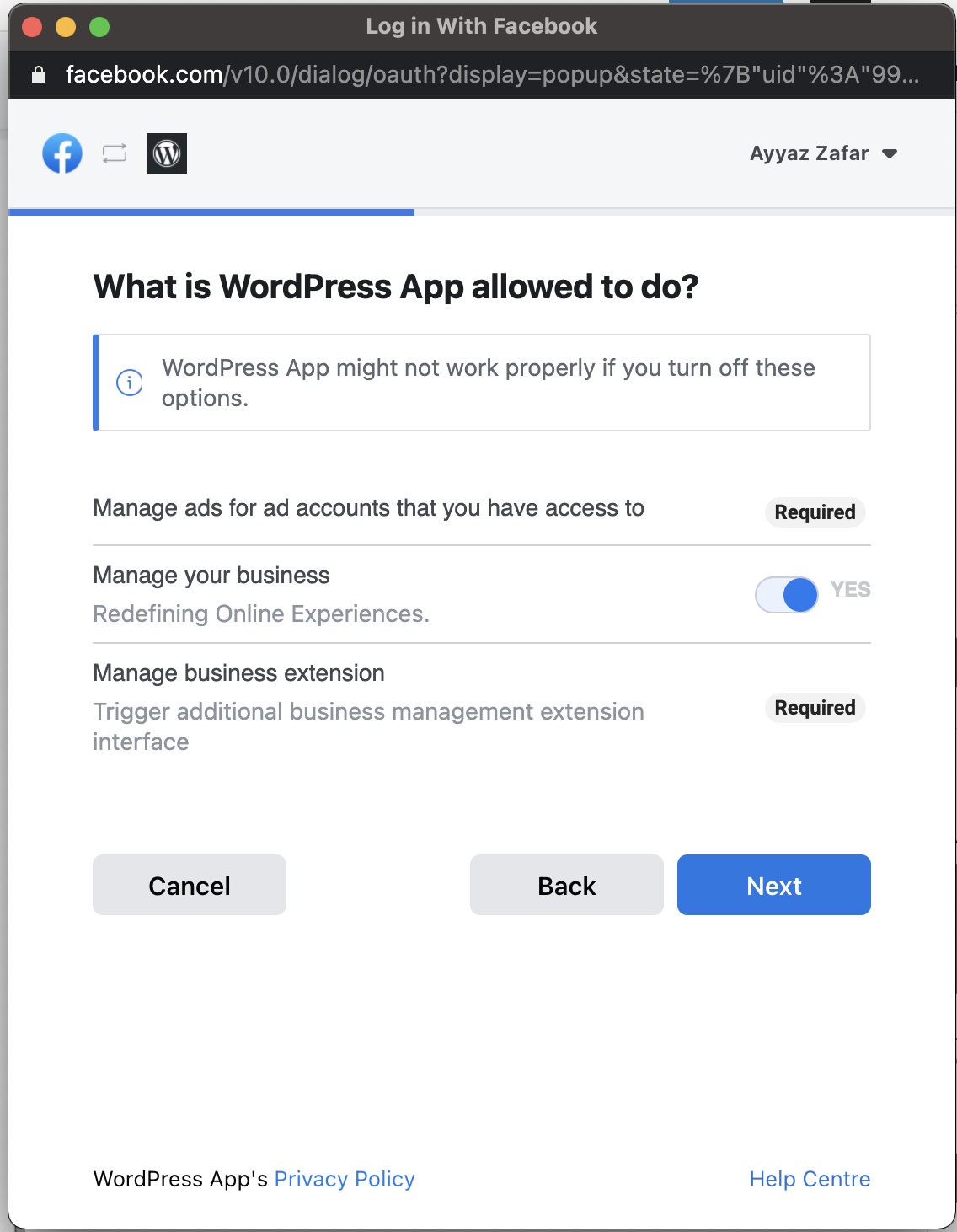Click the info icon in the notice
Image resolution: width=957 pixels, height=1232 pixels.
point(129,383)
